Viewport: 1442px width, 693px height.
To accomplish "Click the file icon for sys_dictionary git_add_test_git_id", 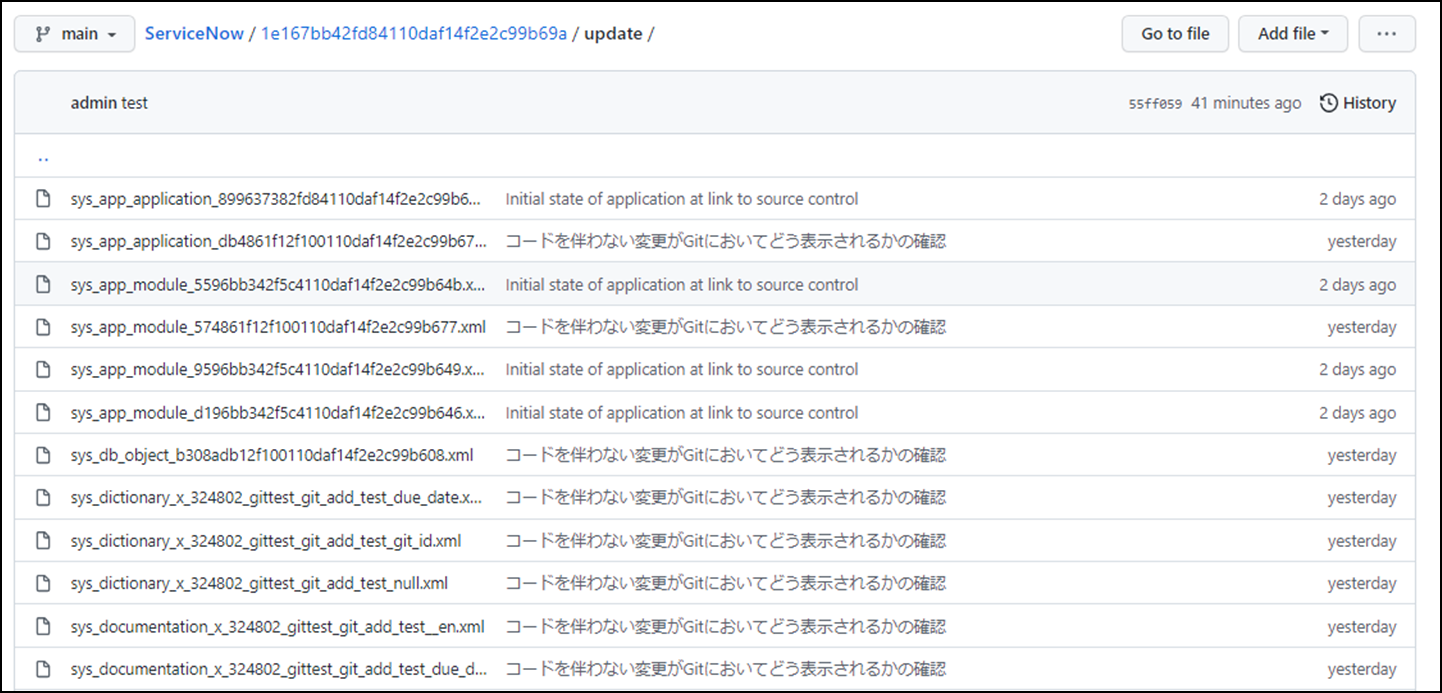I will click(x=43, y=541).
